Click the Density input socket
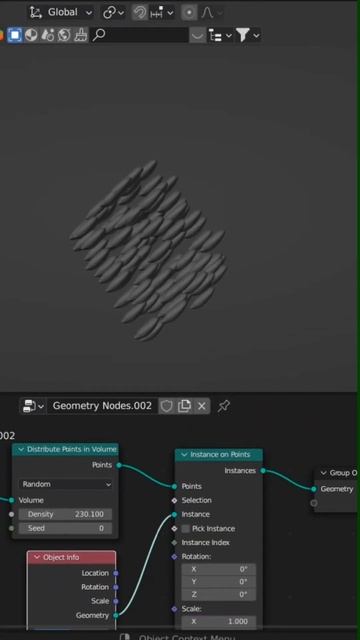The width and height of the screenshot is (360, 640). tap(11, 514)
